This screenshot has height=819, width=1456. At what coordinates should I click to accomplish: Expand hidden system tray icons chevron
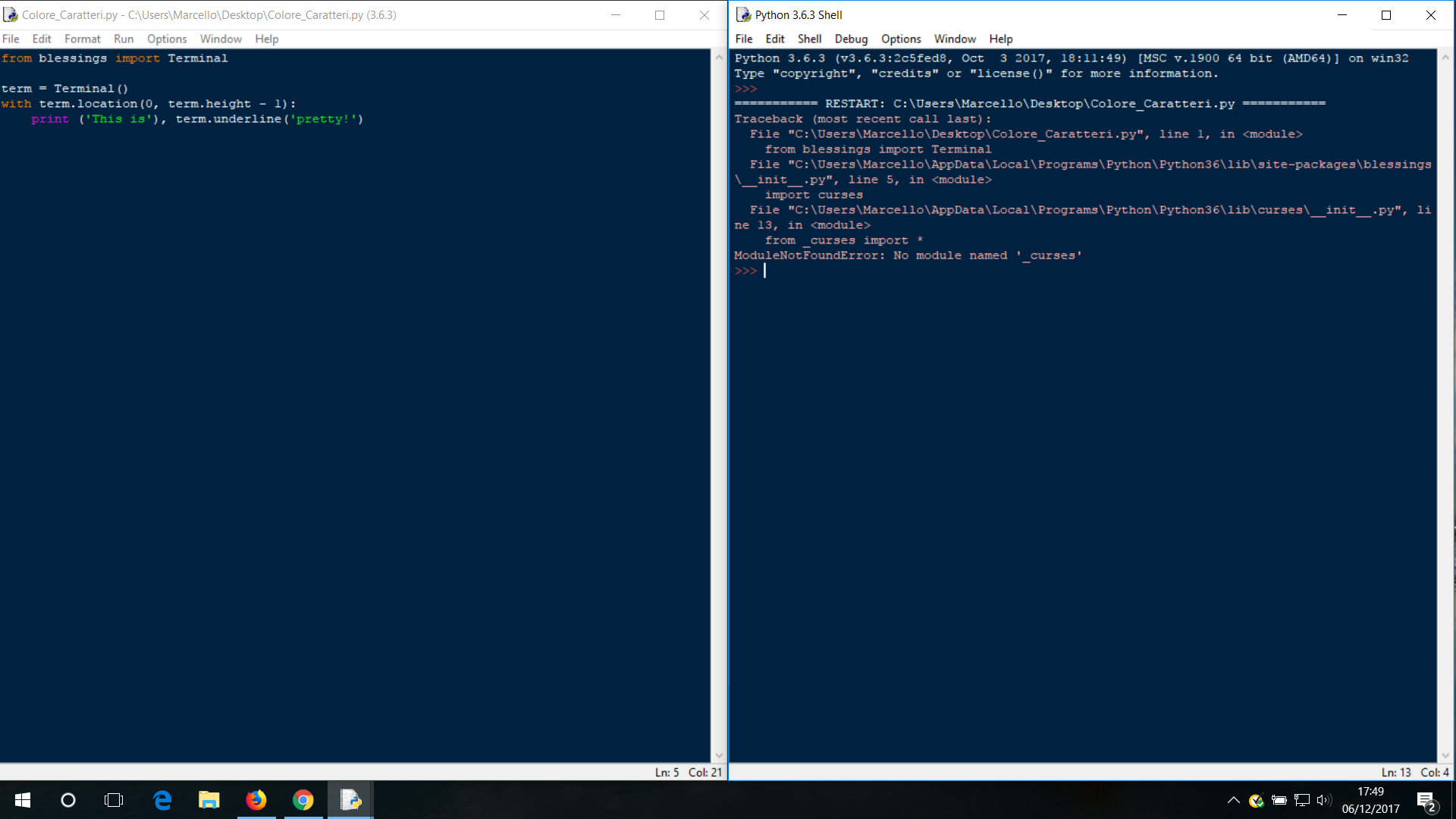(1233, 800)
